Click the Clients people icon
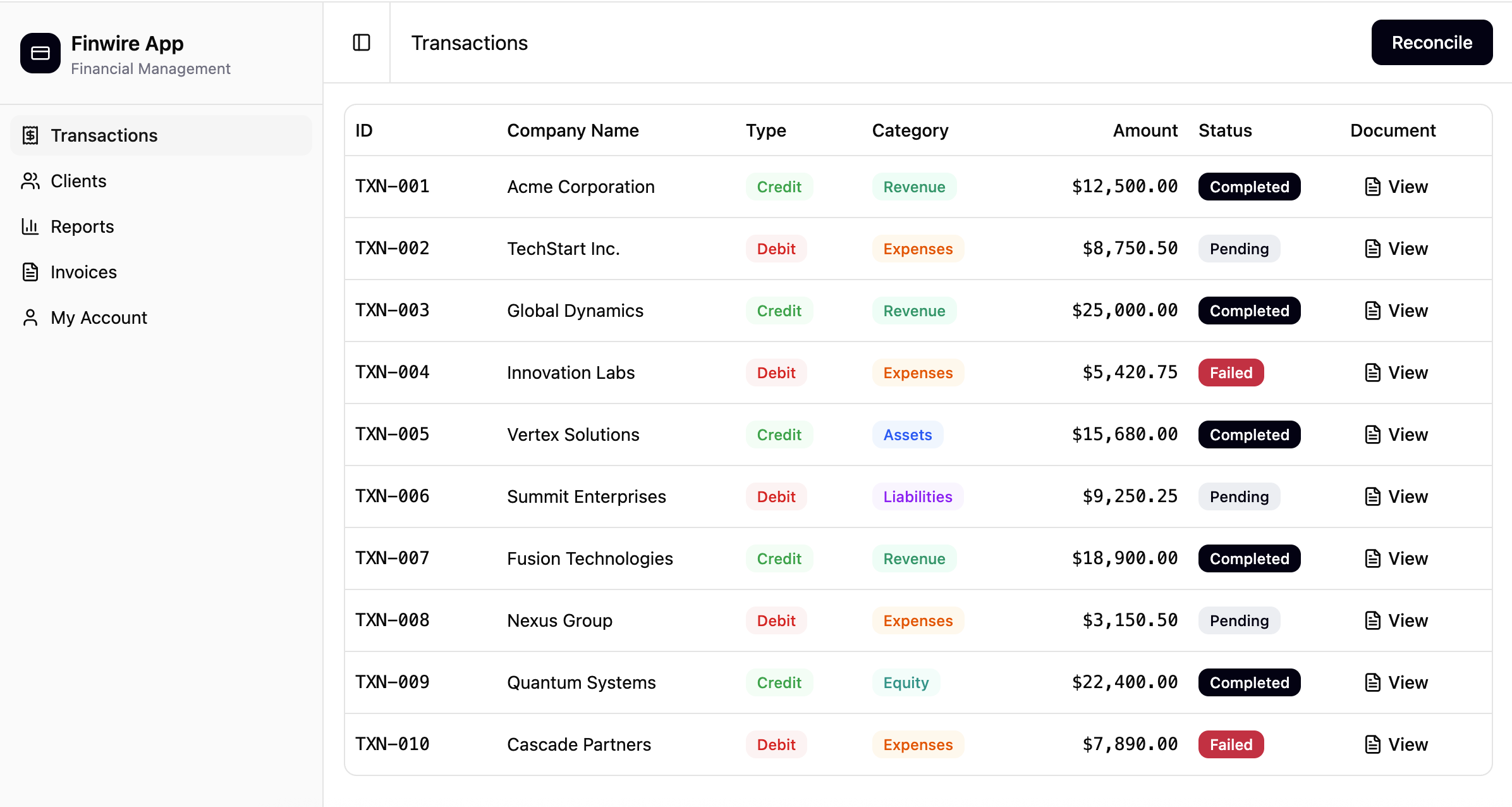Viewport: 1512px width, 807px height. pos(30,181)
